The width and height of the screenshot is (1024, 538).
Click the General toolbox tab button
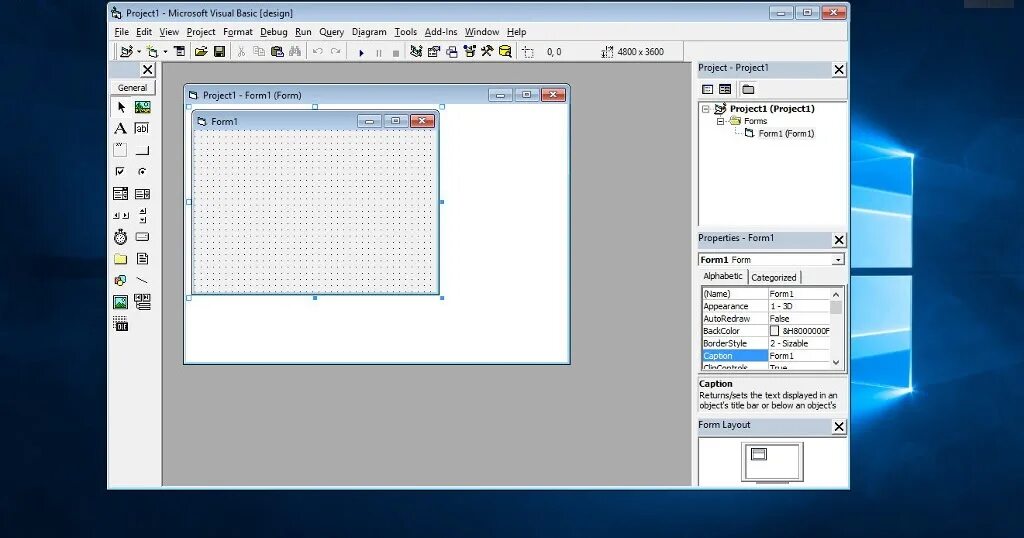[133, 87]
